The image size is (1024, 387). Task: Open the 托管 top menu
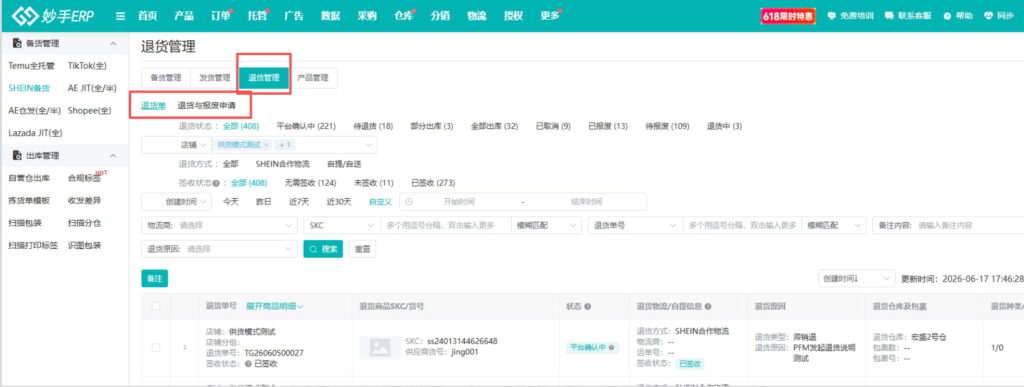[x=257, y=16]
